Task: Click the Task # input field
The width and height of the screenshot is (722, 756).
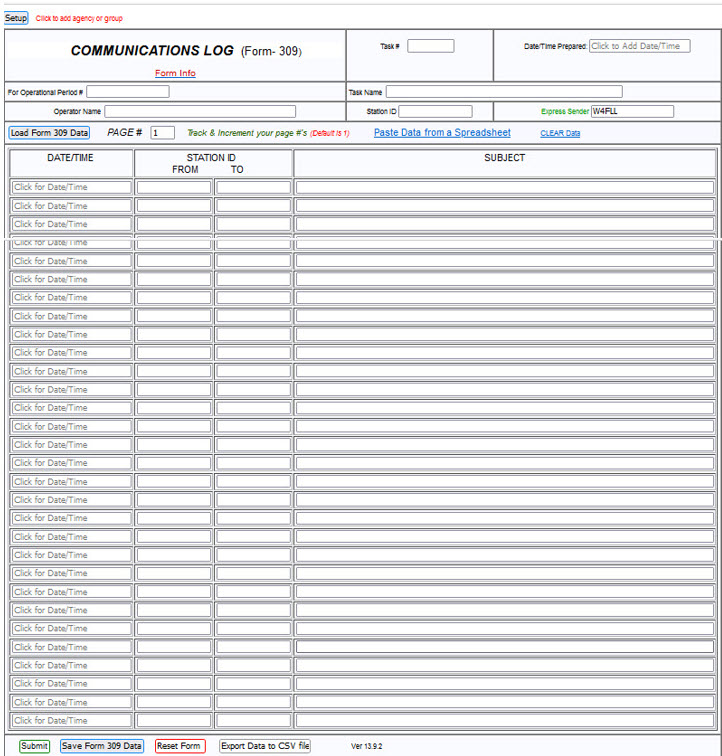Action: [x=430, y=46]
